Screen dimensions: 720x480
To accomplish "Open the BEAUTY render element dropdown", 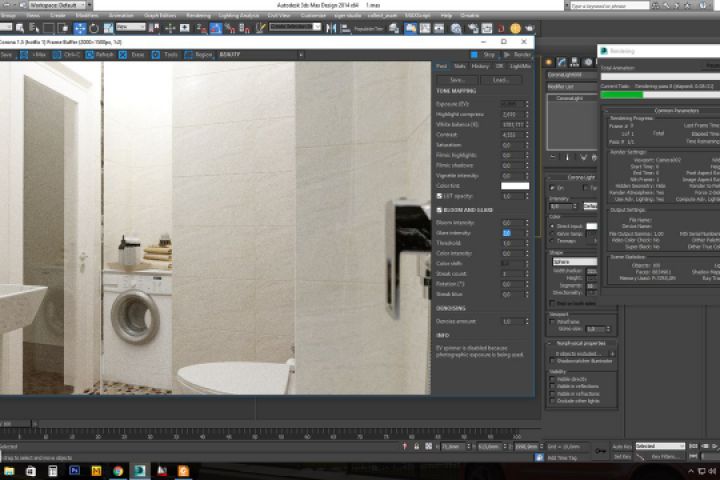I will pyautogui.click(x=260, y=55).
